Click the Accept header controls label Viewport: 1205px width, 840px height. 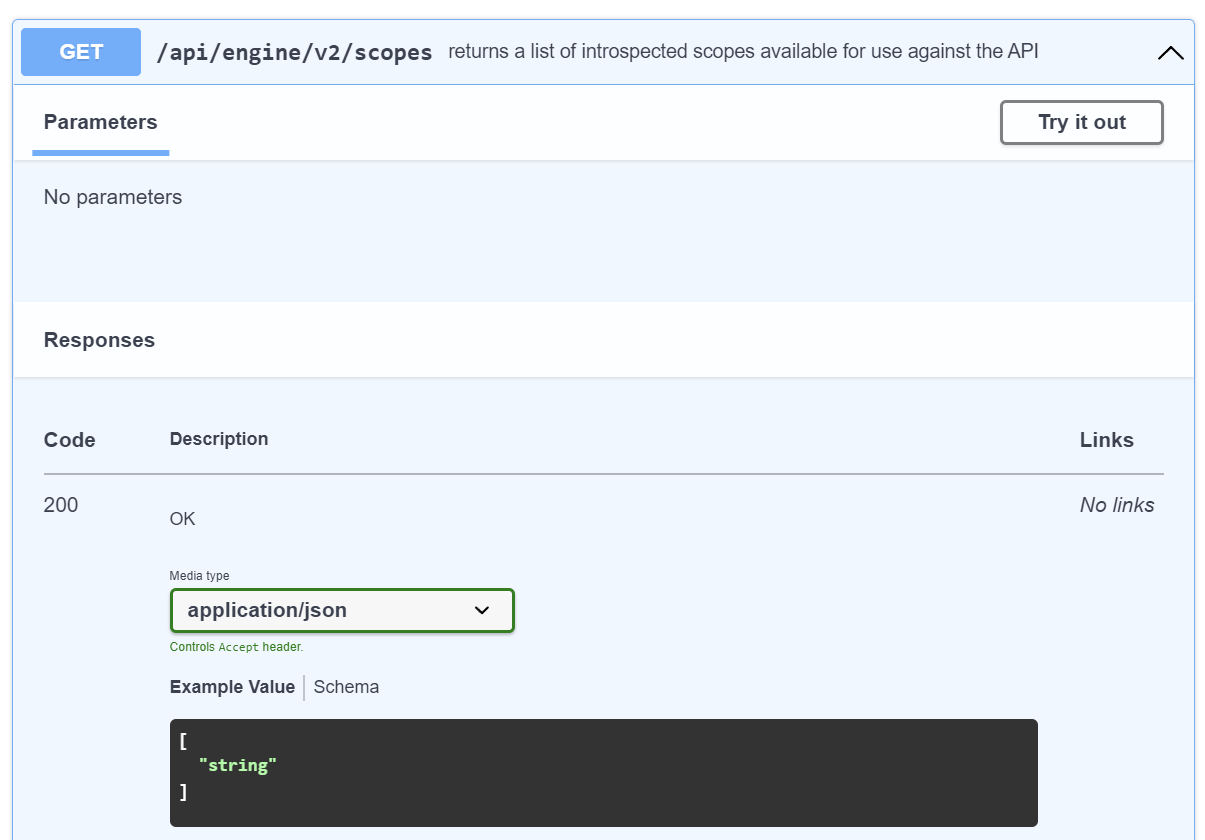237,647
